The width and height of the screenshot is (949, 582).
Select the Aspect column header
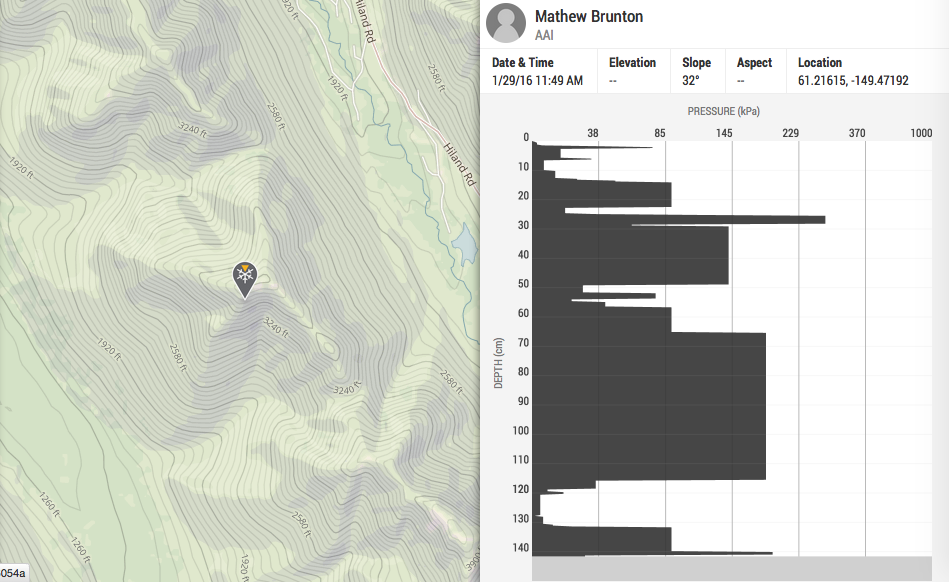pyautogui.click(x=754, y=62)
